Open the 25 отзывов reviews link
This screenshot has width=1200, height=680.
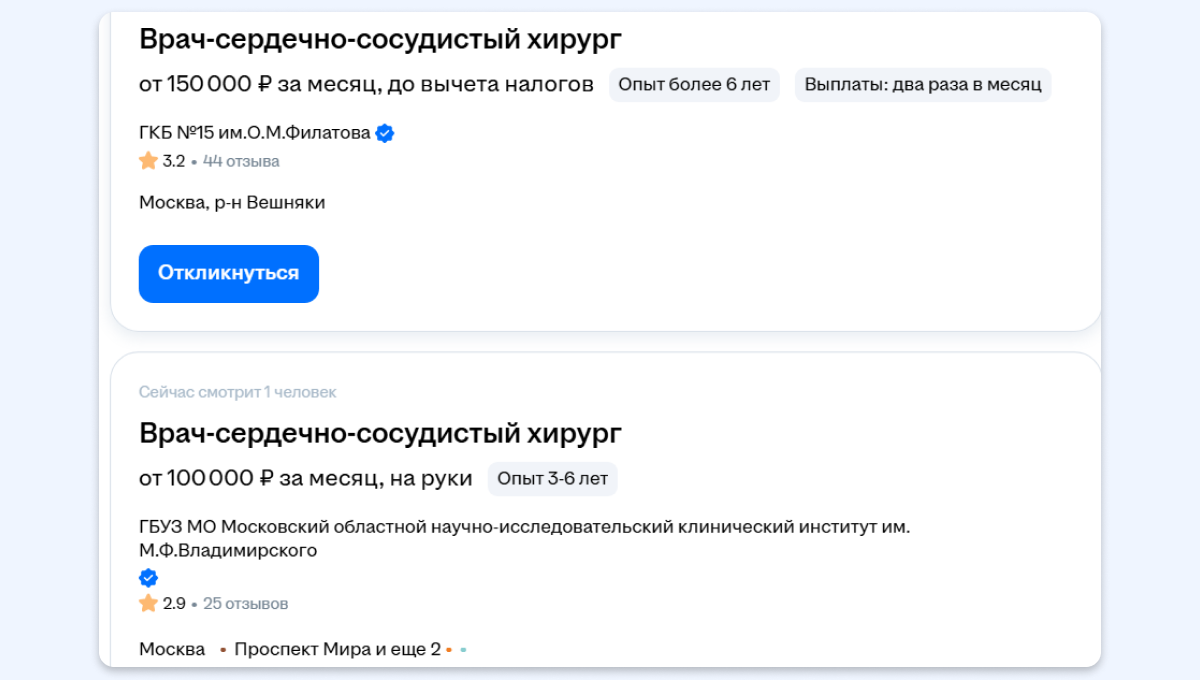pyautogui.click(x=245, y=604)
